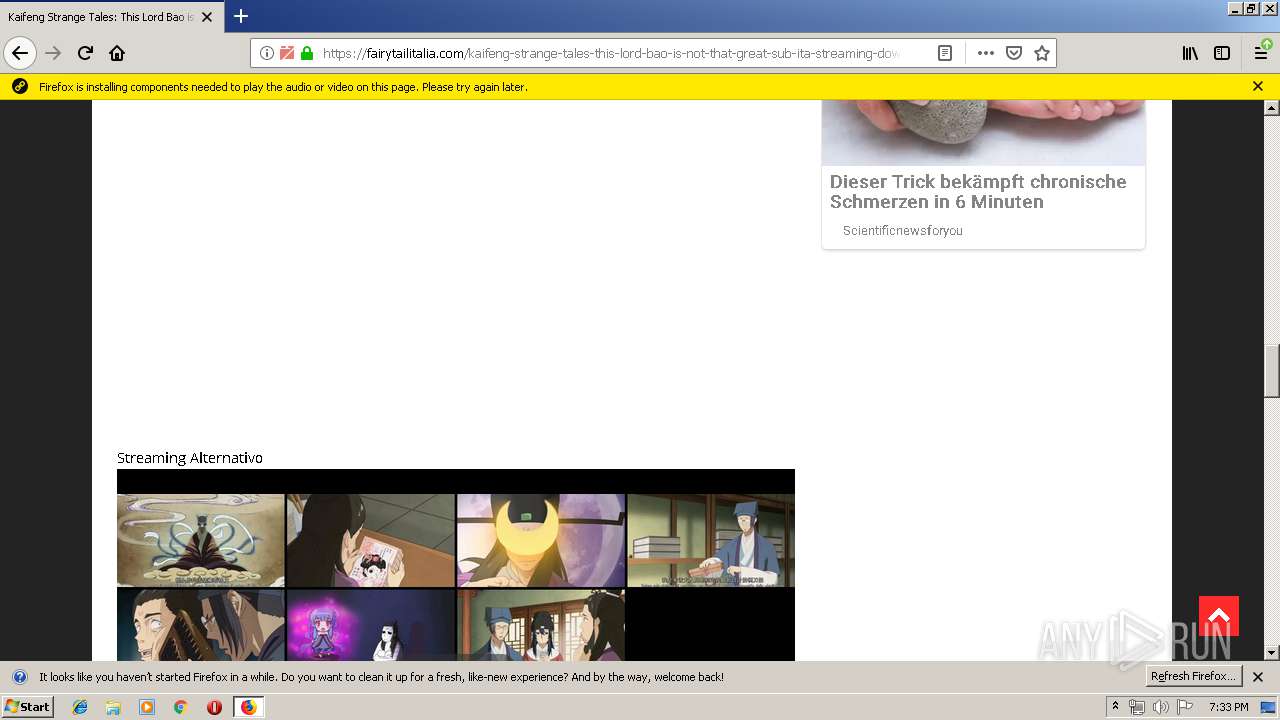Select the purple-haired girl thumbnail
This screenshot has height=720, width=1280.
pyautogui.click(x=371, y=625)
